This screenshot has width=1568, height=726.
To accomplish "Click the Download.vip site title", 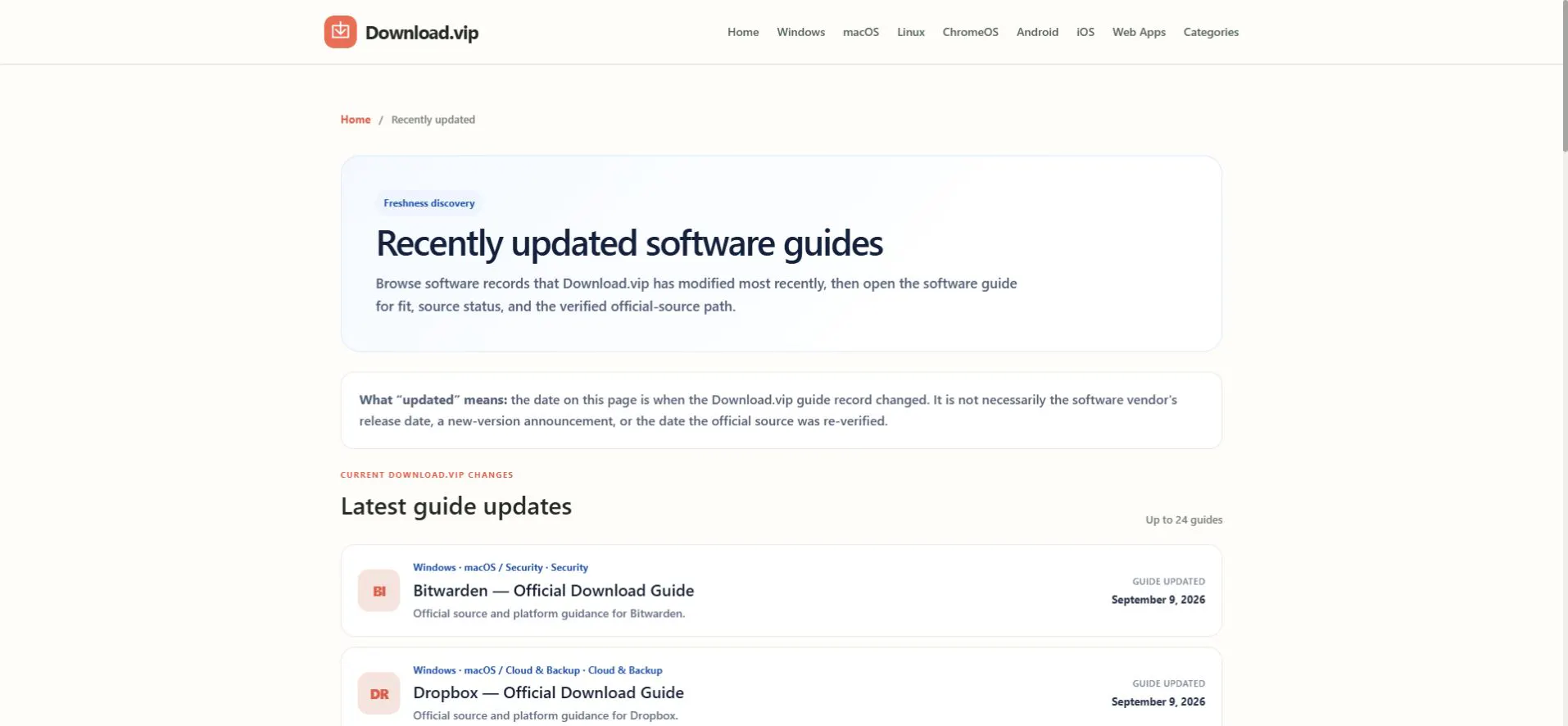I will (x=422, y=33).
